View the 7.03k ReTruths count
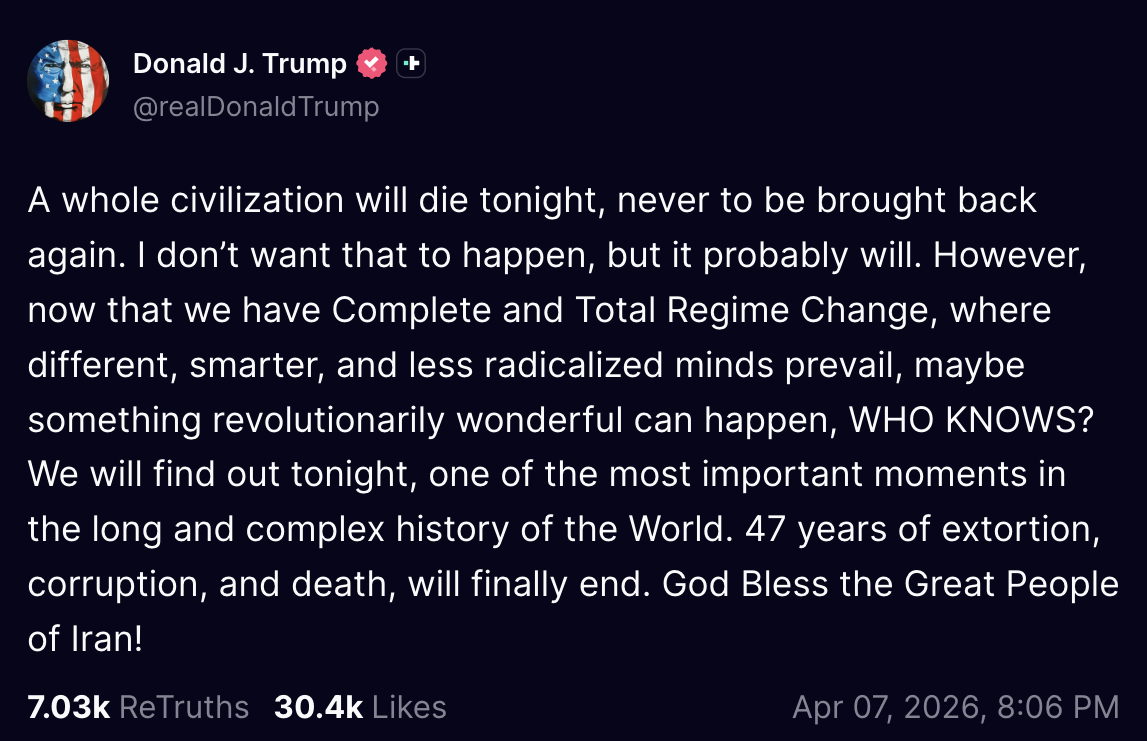Image resolution: width=1147 pixels, height=741 pixels. (69, 707)
